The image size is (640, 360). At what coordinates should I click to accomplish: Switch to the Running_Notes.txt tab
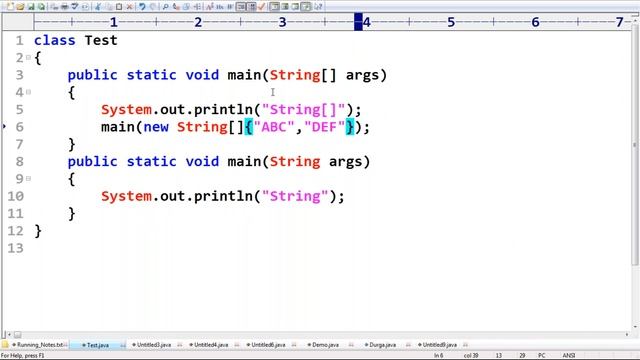coord(40,345)
